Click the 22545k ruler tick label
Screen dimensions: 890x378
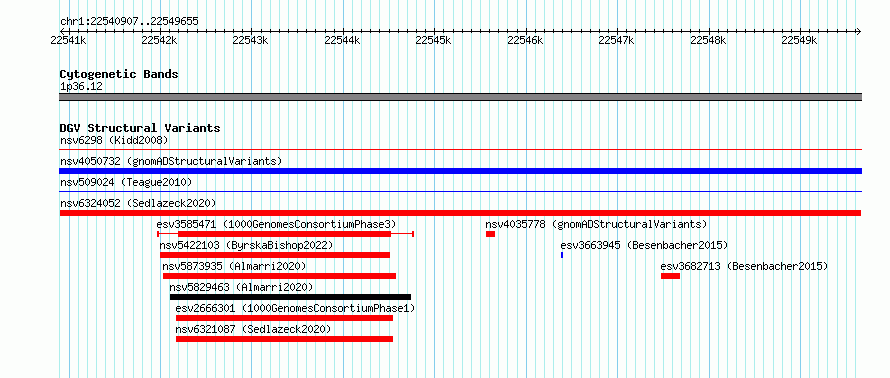[x=434, y=40]
